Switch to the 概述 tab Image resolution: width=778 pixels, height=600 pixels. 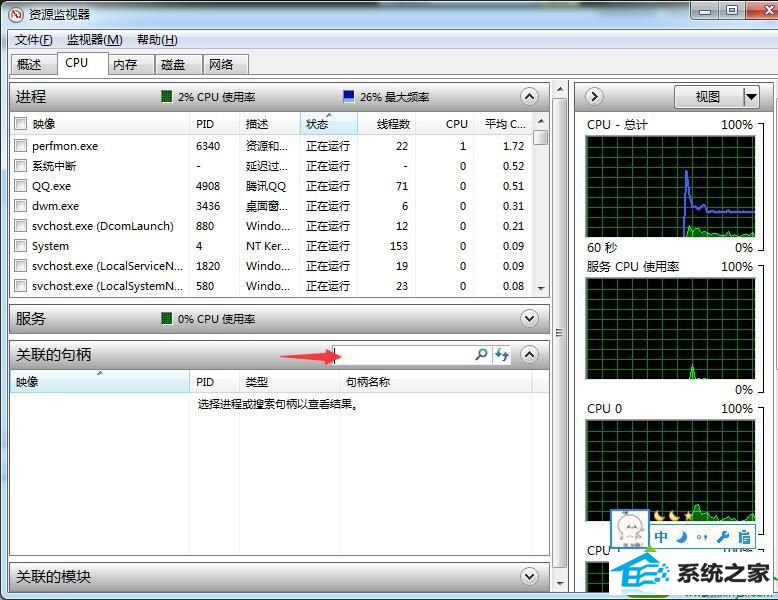click(33, 65)
